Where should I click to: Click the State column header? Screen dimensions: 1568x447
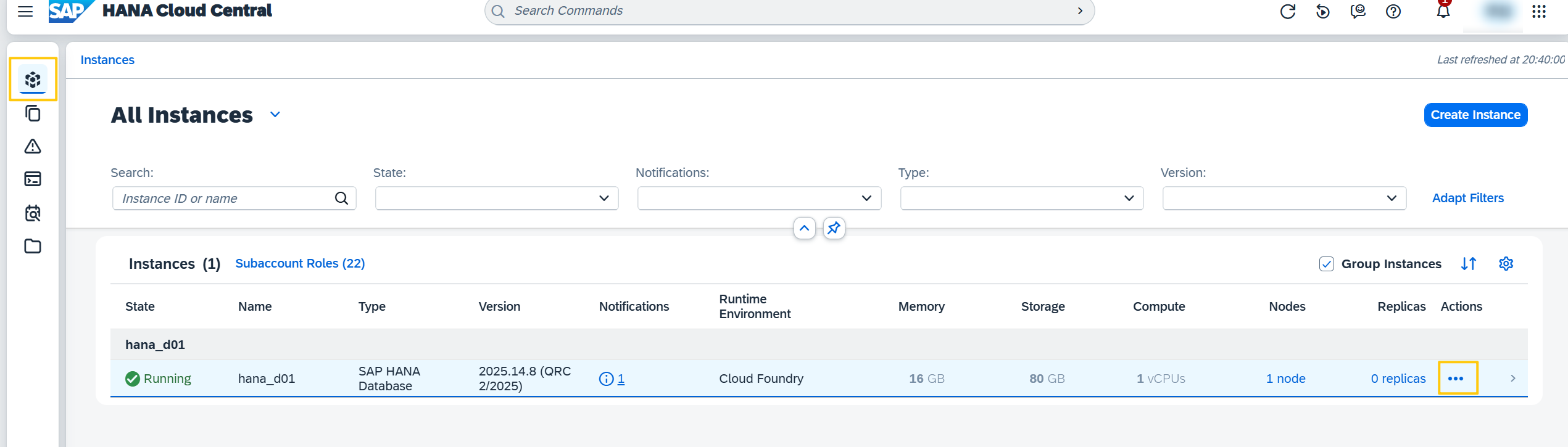click(x=140, y=306)
